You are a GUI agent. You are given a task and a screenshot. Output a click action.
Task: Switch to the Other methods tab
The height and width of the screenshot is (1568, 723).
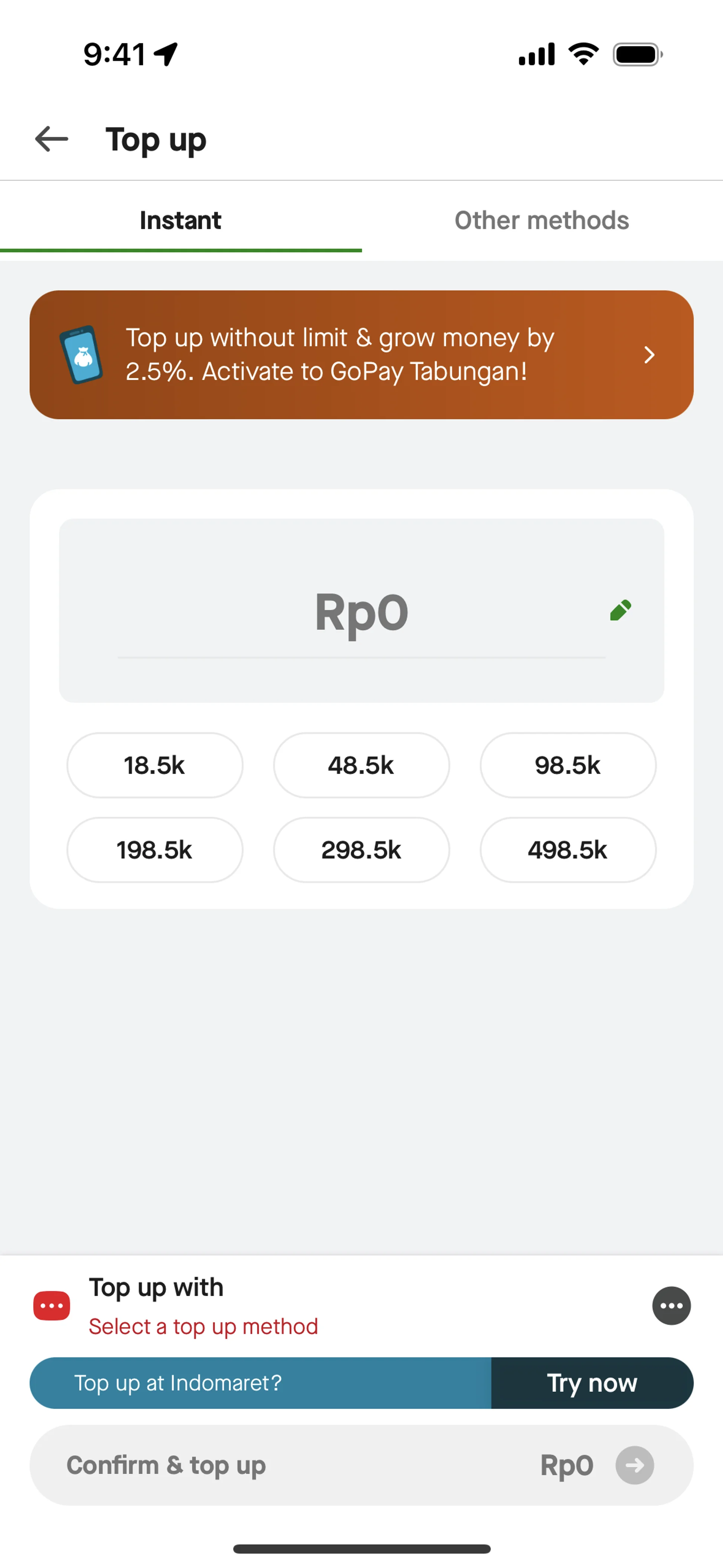[541, 220]
